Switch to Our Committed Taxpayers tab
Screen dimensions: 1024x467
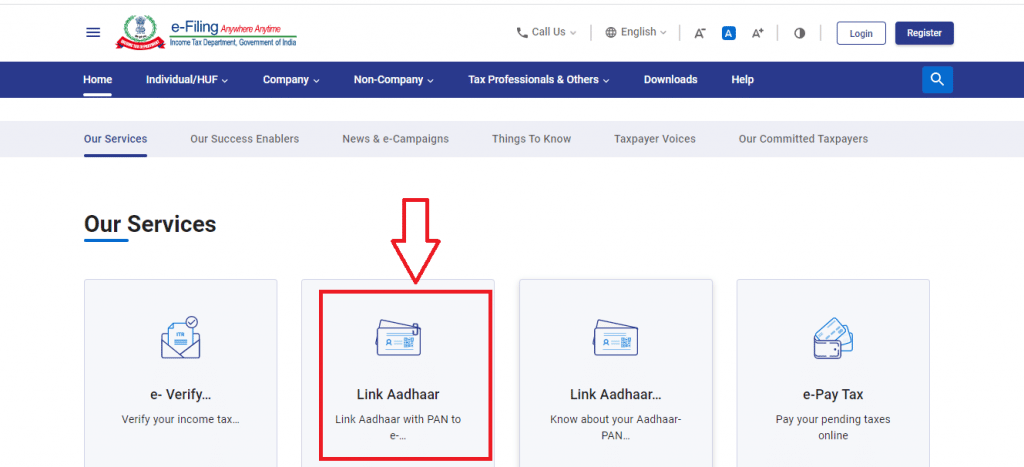803,139
